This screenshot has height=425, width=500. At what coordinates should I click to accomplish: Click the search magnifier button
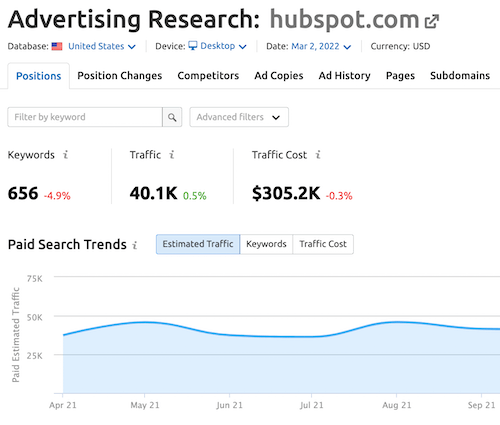[x=172, y=117]
